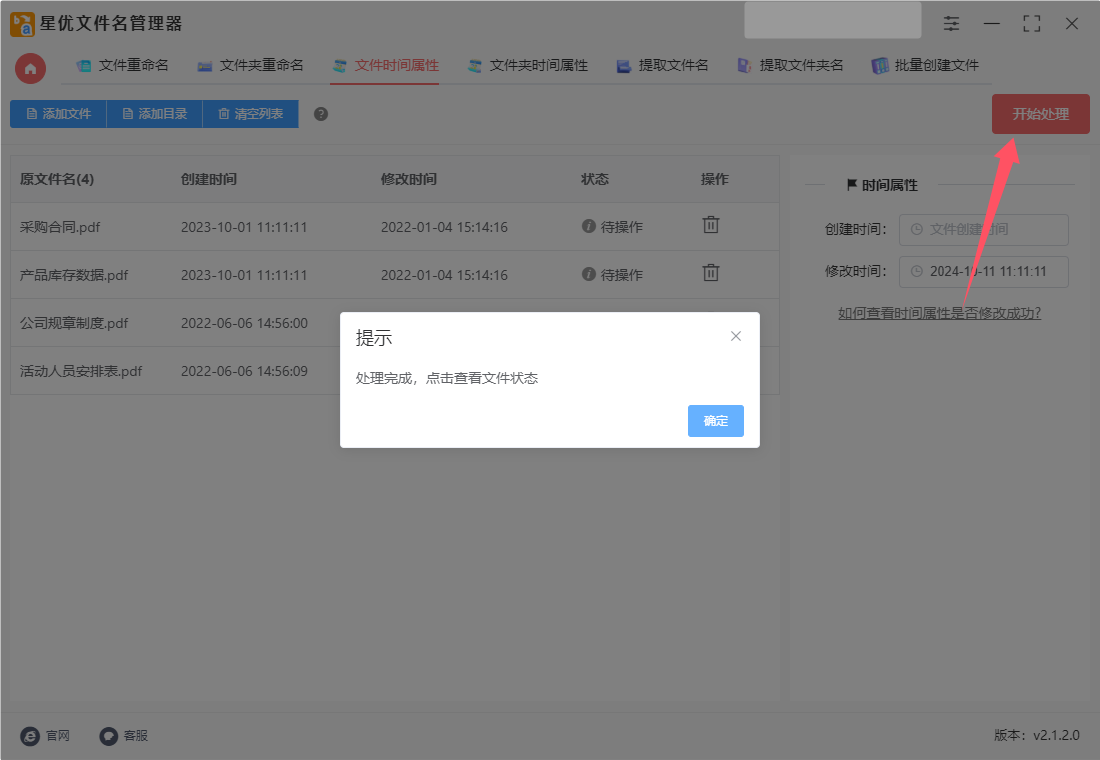Click the 创建时间 column header
Screen dimensions: 1100x760
pyautogui.click(x=209, y=179)
